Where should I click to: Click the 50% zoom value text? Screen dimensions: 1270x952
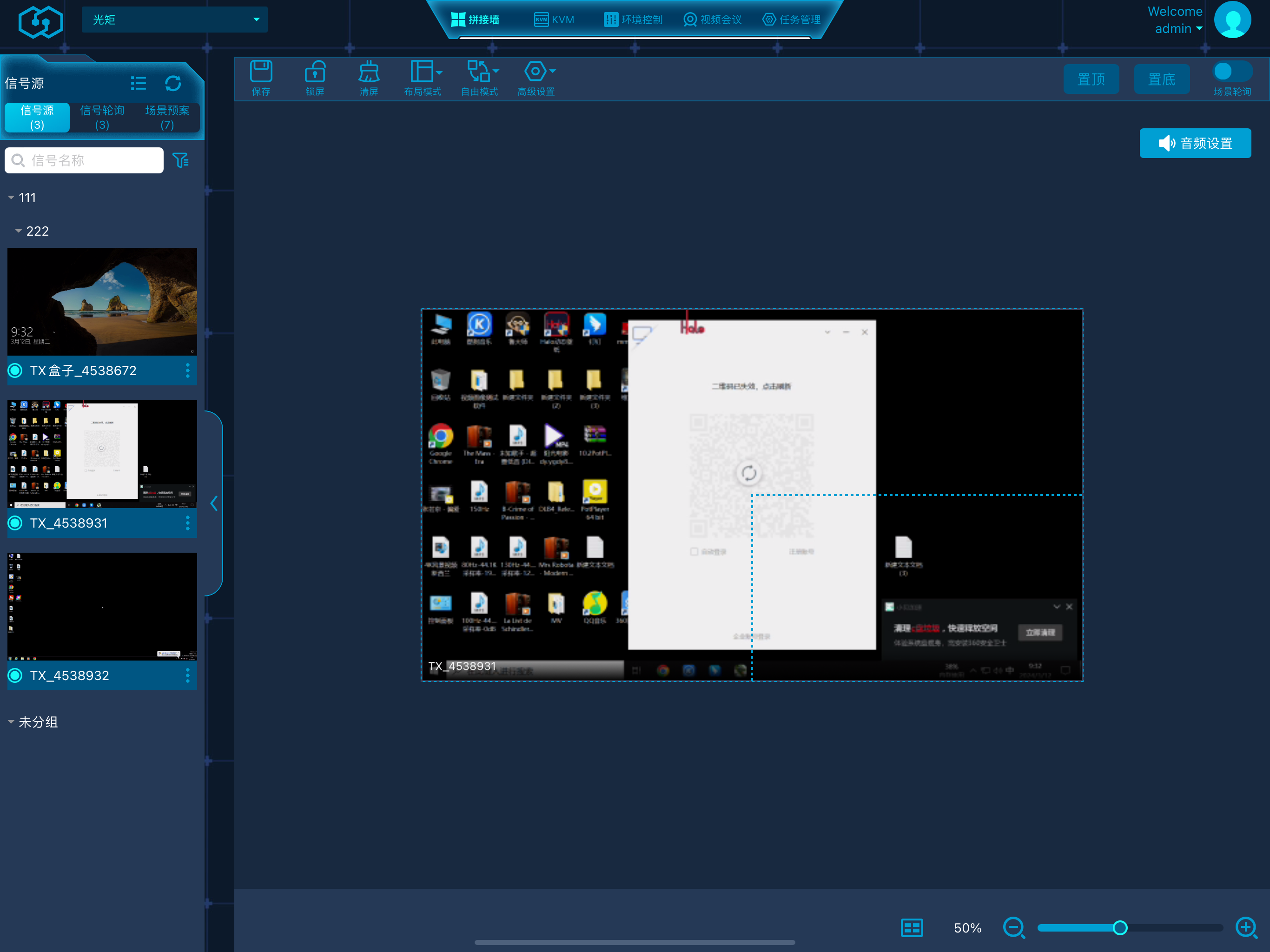tap(967, 927)
